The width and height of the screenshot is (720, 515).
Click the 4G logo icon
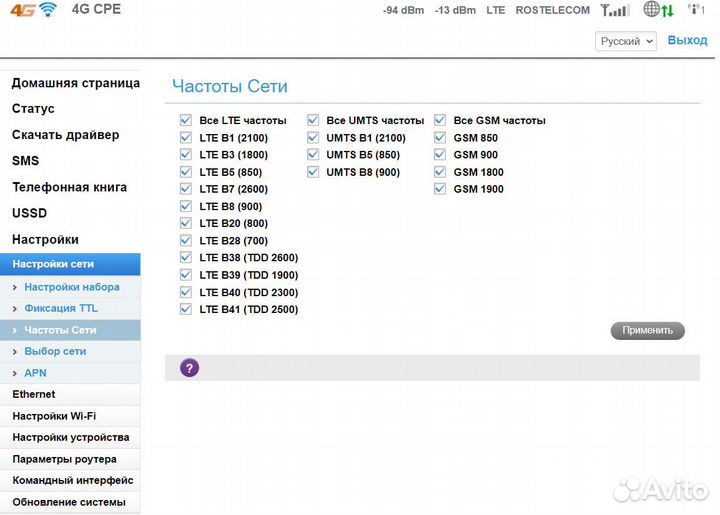(x=23, y=10)
